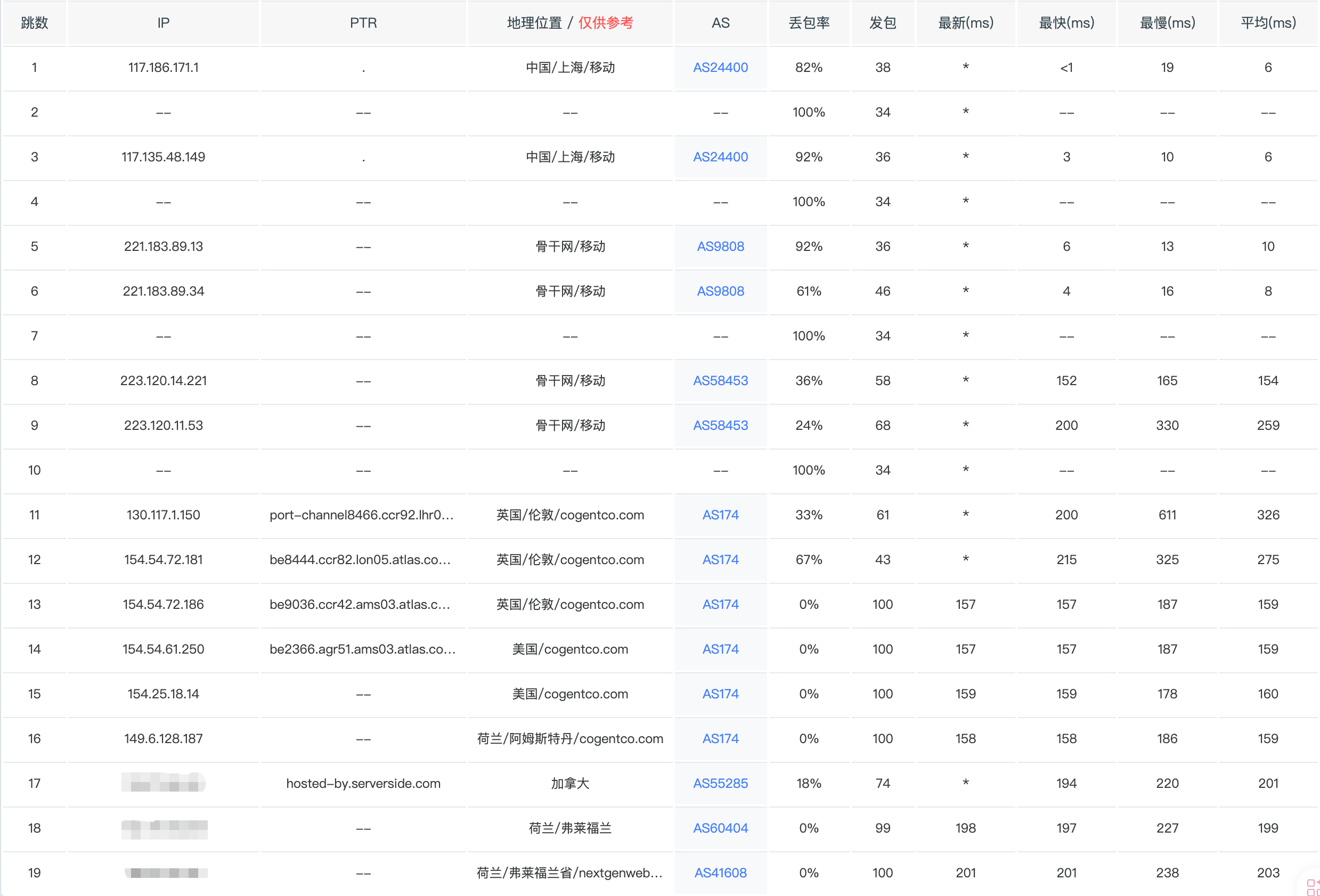Click the 平均(ms) column header
This screenshot has width=1320, height=896.
coord(1268,23)
